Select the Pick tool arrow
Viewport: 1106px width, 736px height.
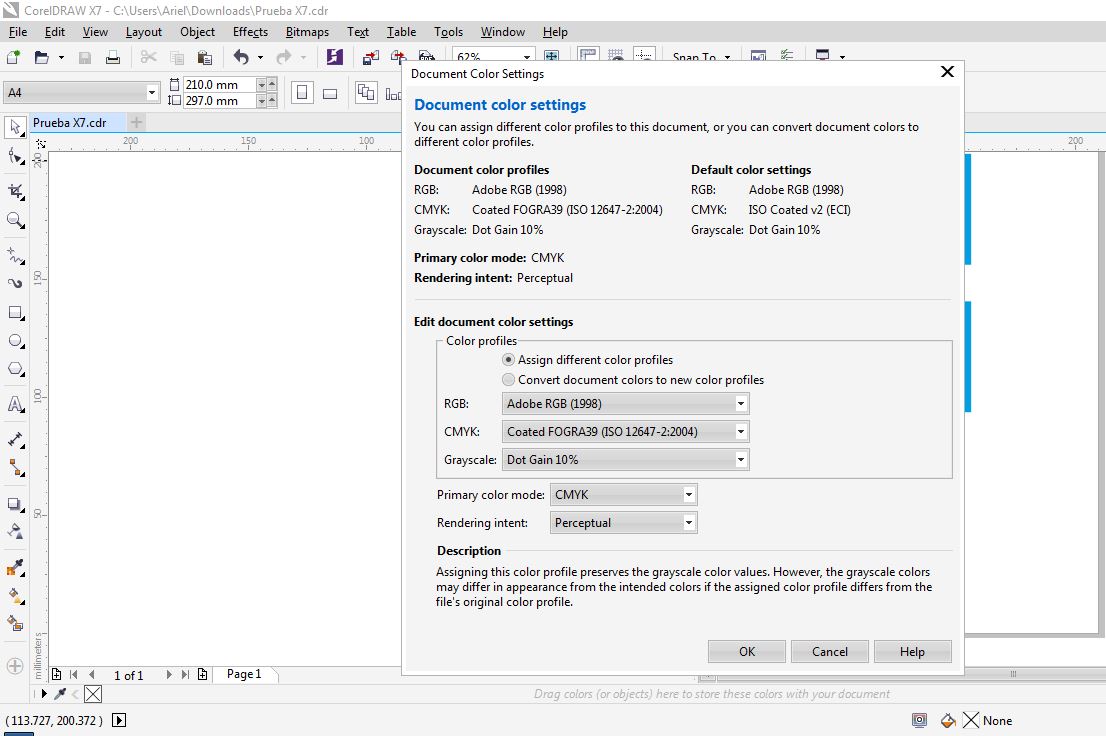point(15,127)
